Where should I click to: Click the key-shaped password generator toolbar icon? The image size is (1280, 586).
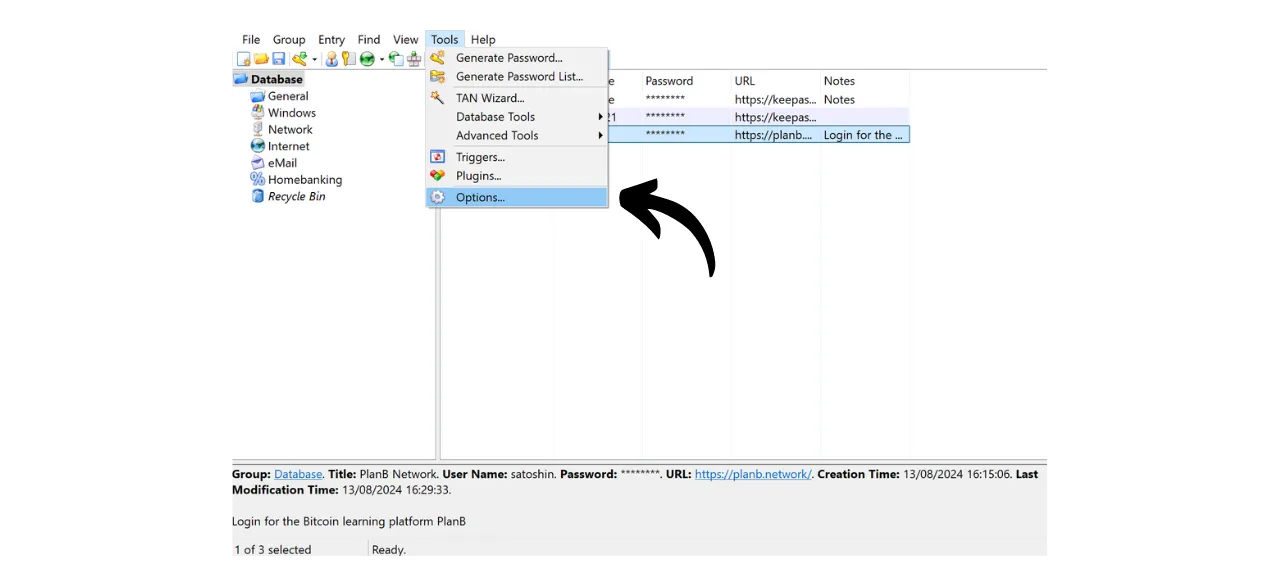(300, 59)
